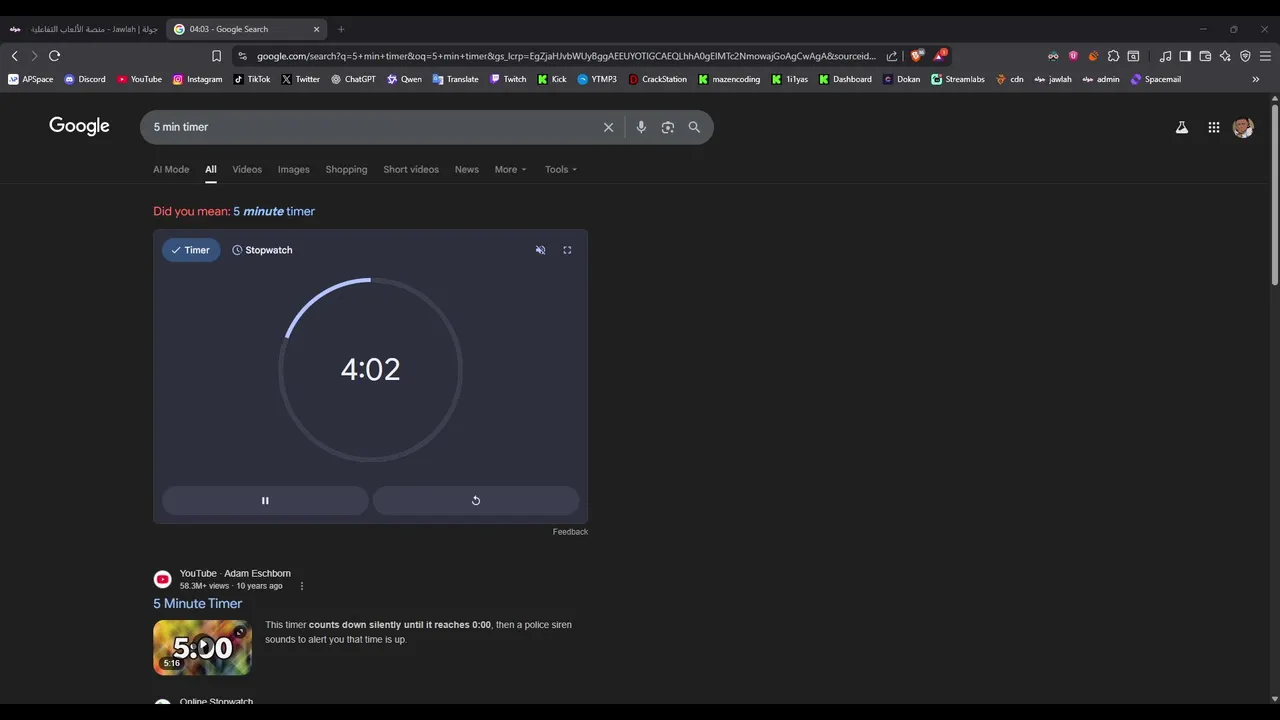
Task: Expand the Tools dropdown
Action: pyautogui.click(x=561, y=169)
